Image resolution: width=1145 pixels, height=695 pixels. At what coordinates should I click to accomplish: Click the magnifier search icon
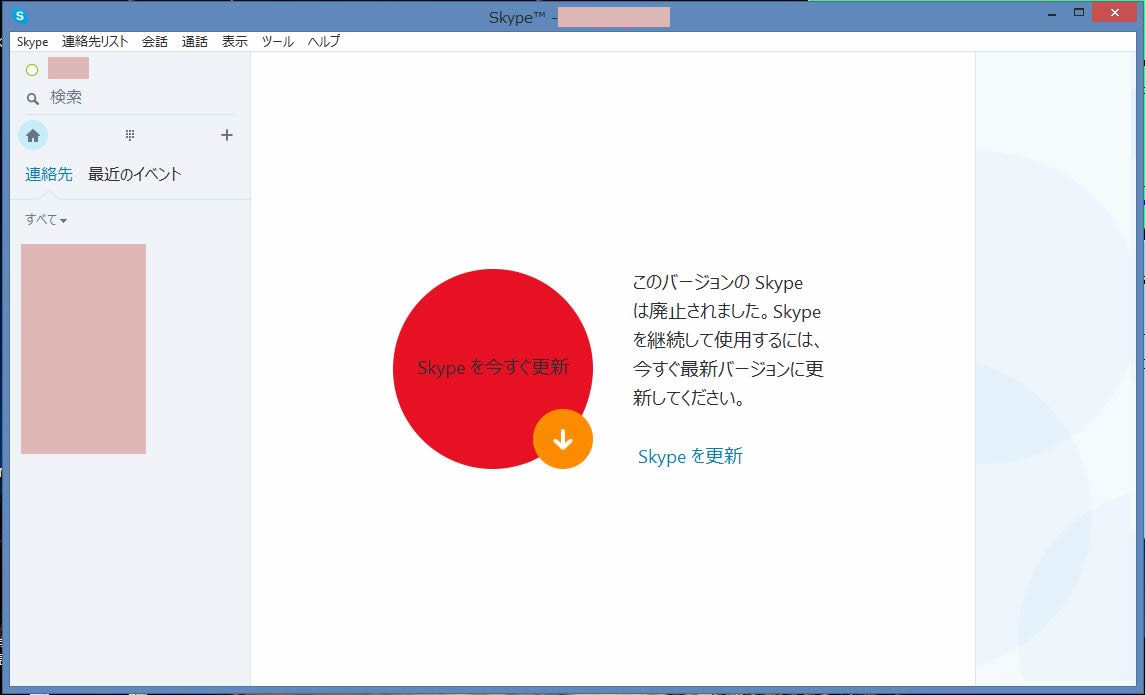coord(33,99)
